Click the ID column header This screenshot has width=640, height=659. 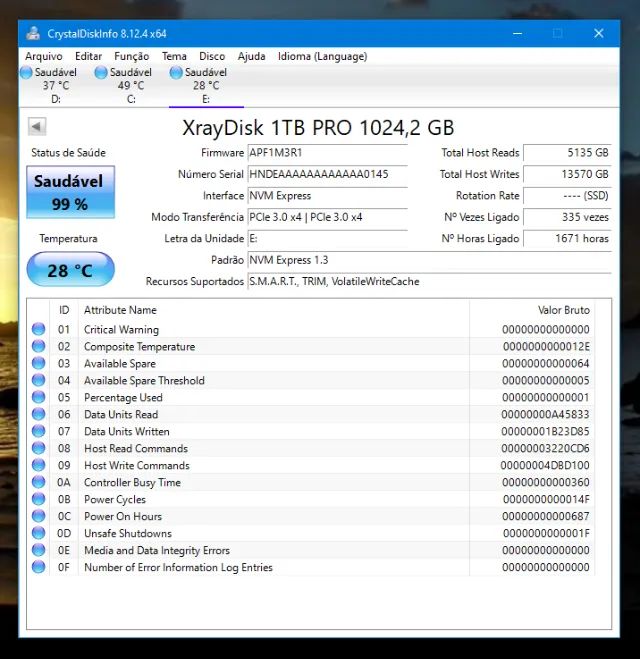click(x=64, y=310)
